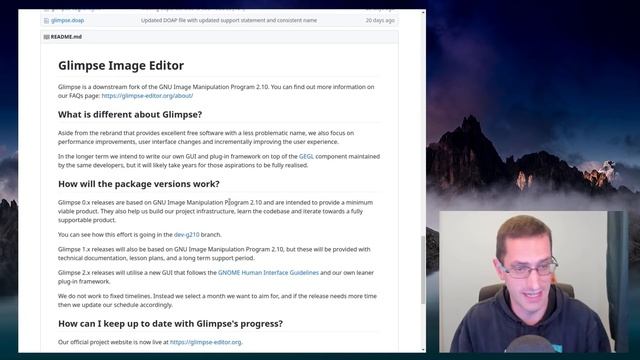Screen dimensions: 640x360
Task: Open the dev-g210 branch link
Action: [187, 235]
